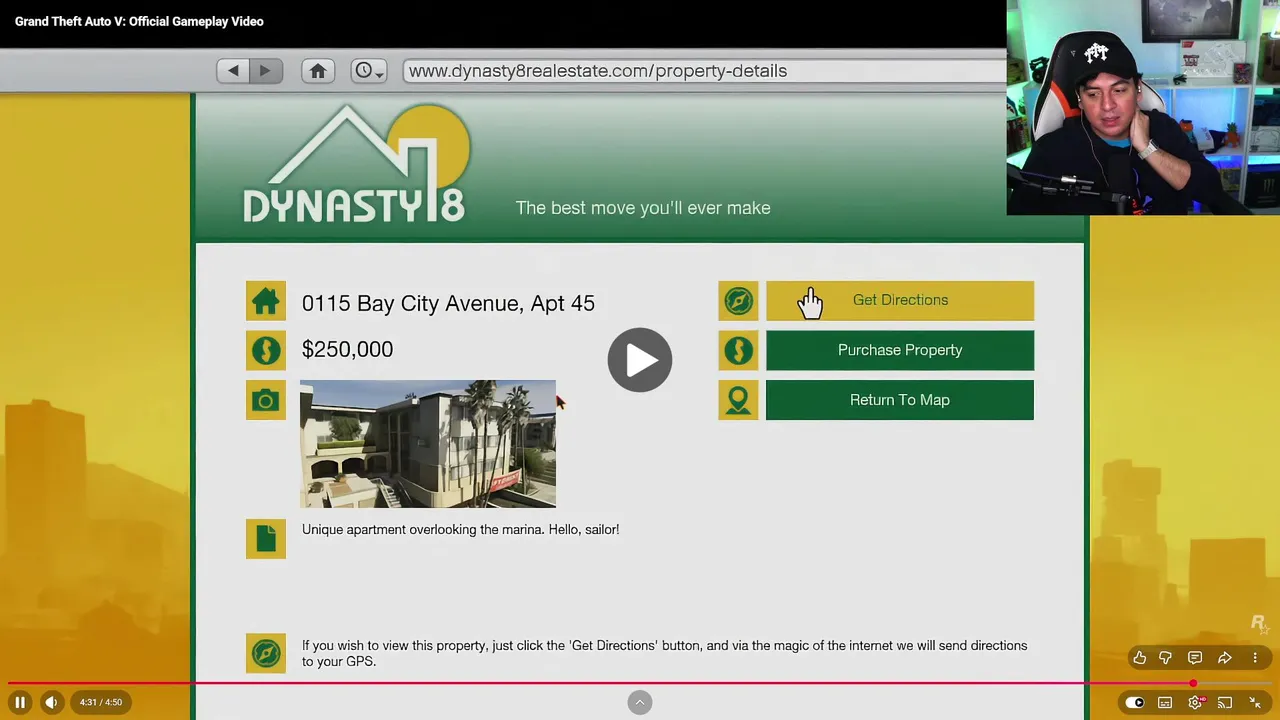
Task: Open the video settings gear
Action: [1195, 702]
